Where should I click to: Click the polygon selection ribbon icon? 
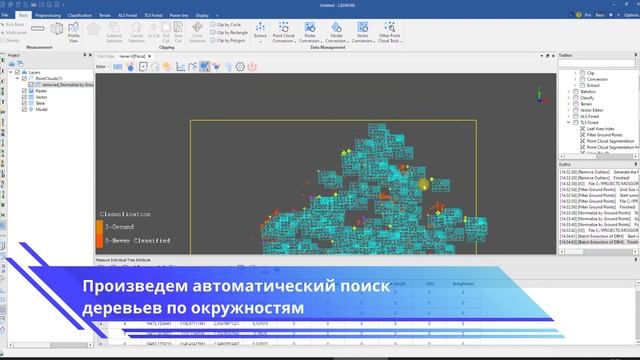click(x=94, y=29)
